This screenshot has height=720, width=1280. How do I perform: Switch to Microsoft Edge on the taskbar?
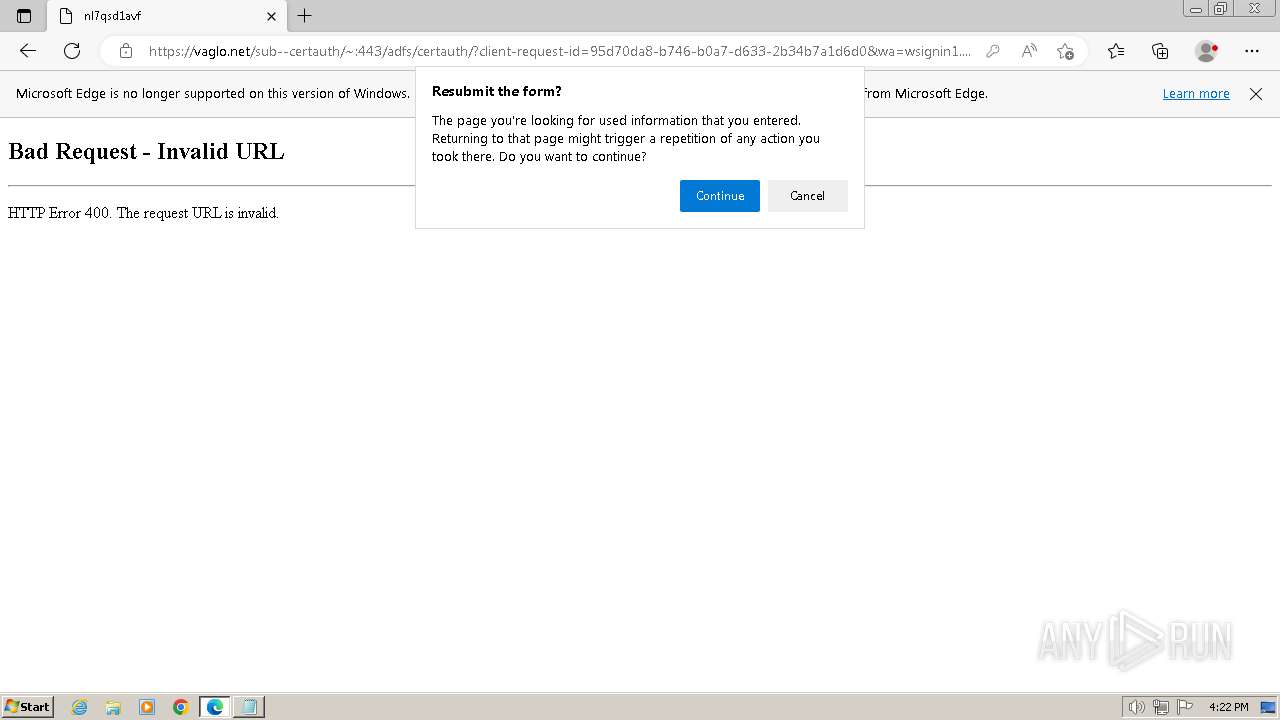(215, 707)
